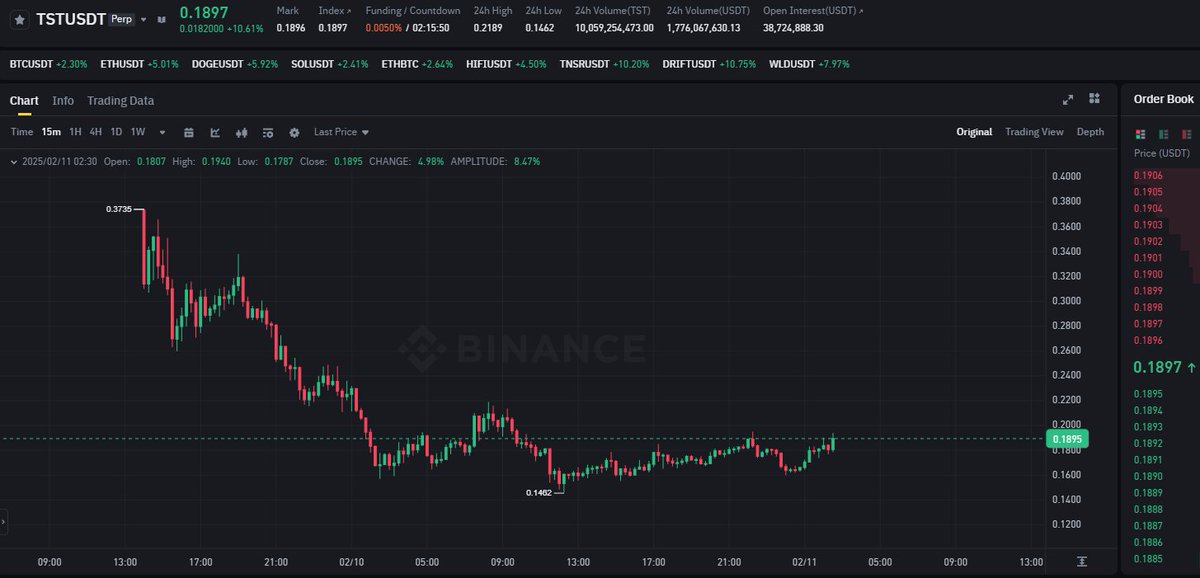Click bid price 0.1885 in order book

(1148, 559)
